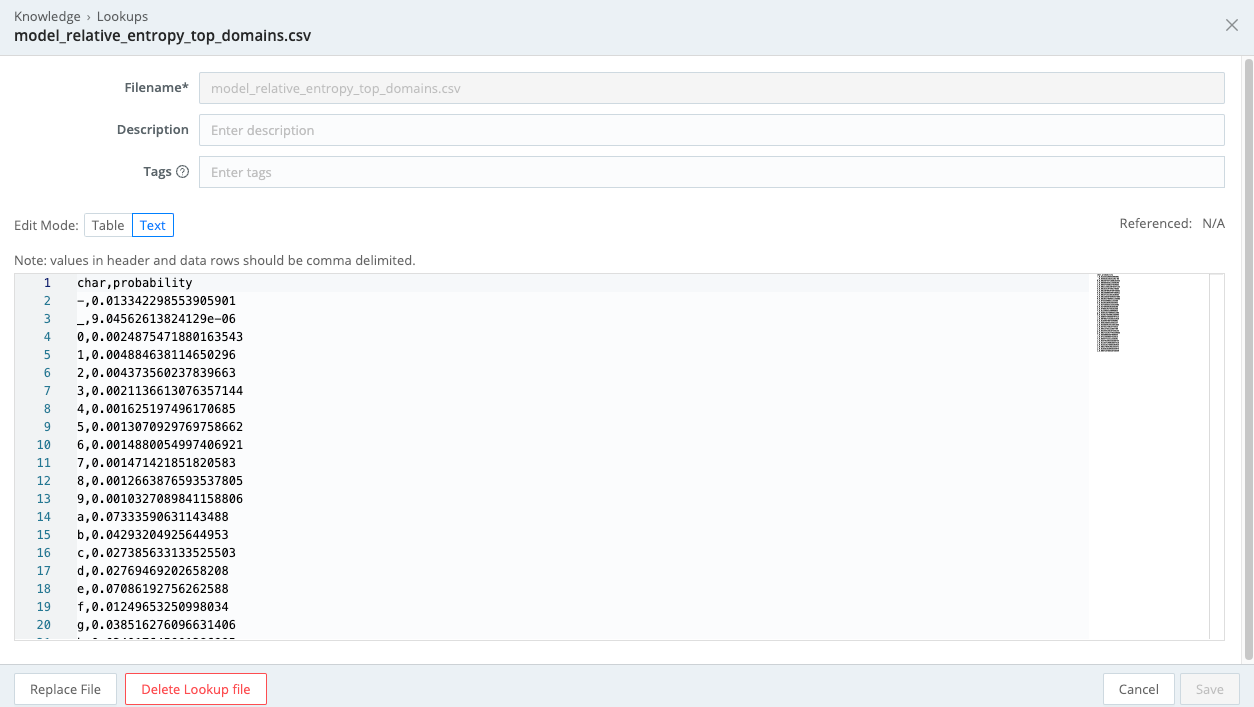Select Text edit mode
Screen dimensions: 1254x707
pyautogui.click(x=153, y=225)
